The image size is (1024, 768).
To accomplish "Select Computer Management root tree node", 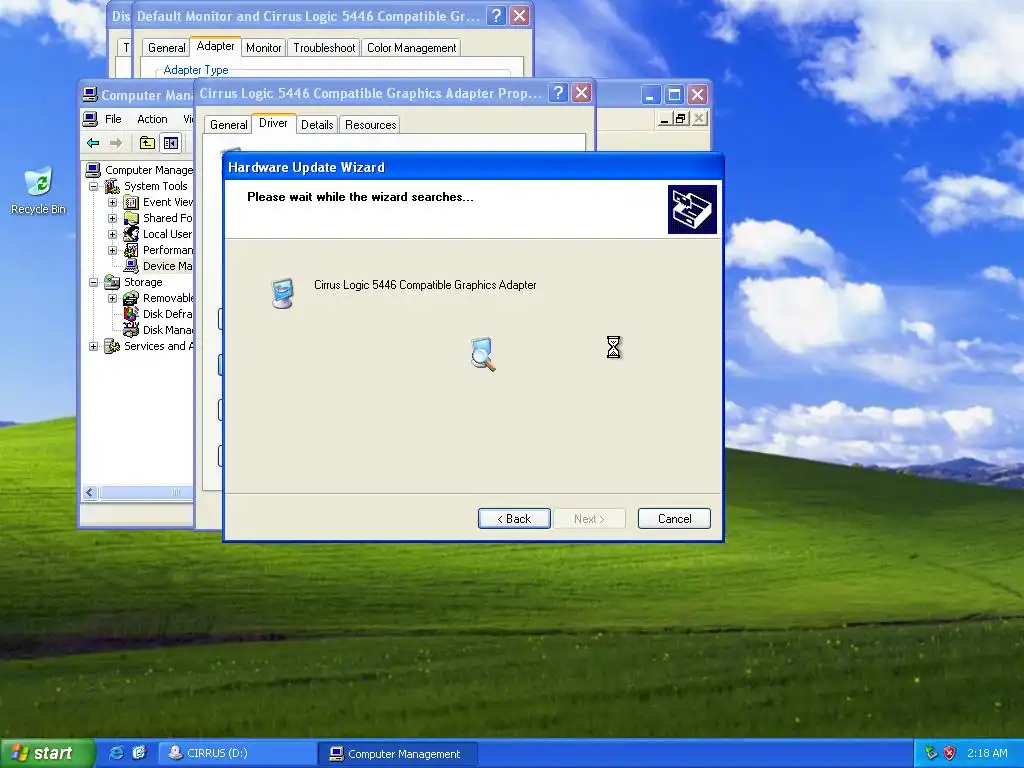I will 148,170.
